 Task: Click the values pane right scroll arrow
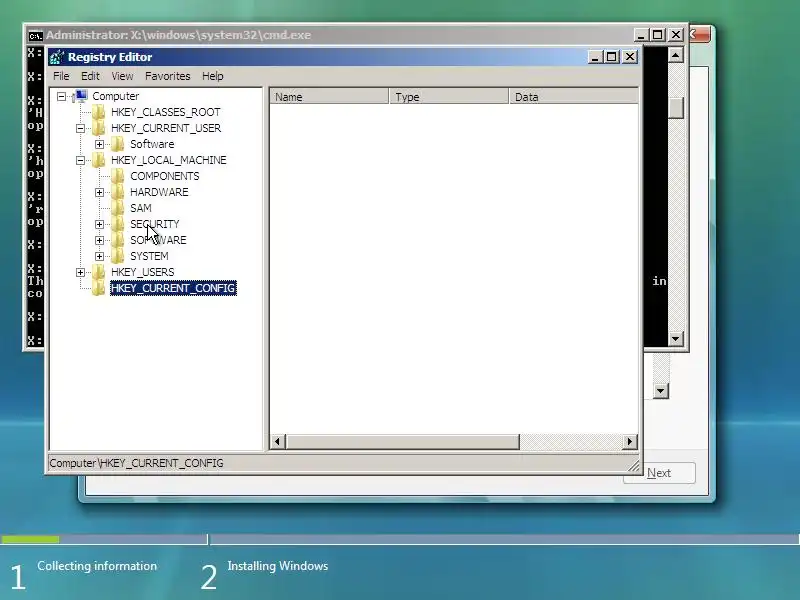coord(630,441)
